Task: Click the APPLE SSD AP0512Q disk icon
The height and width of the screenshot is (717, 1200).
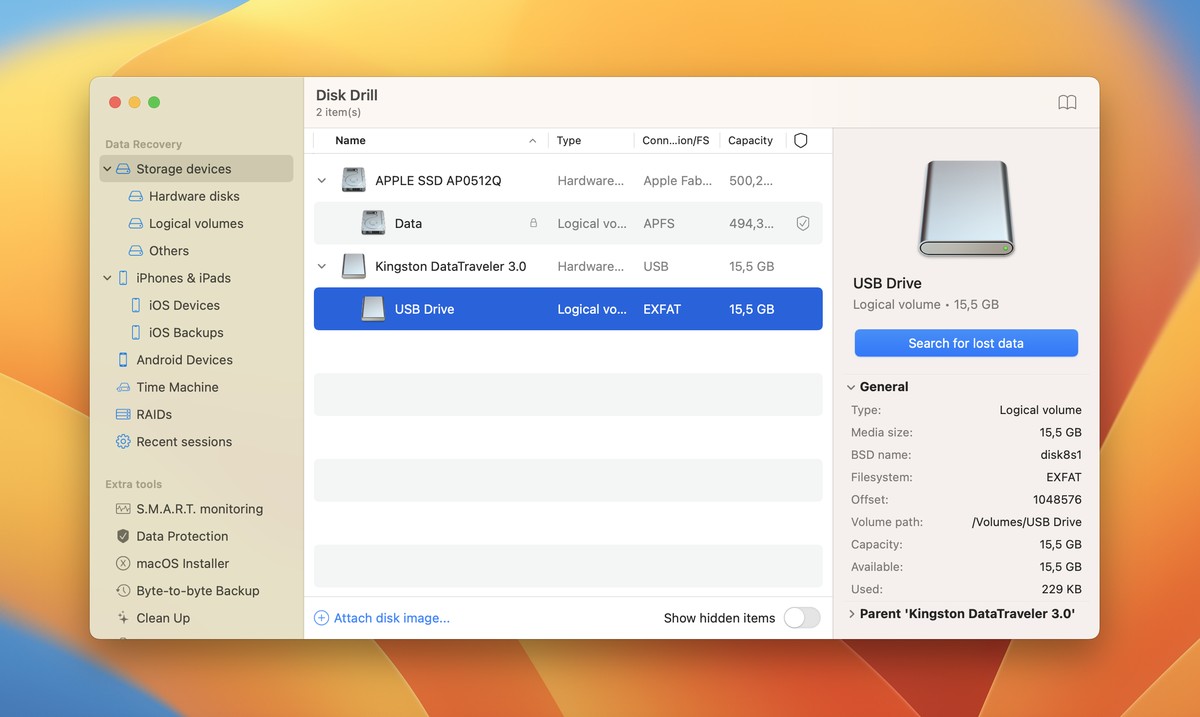Action: coord(353,181)
